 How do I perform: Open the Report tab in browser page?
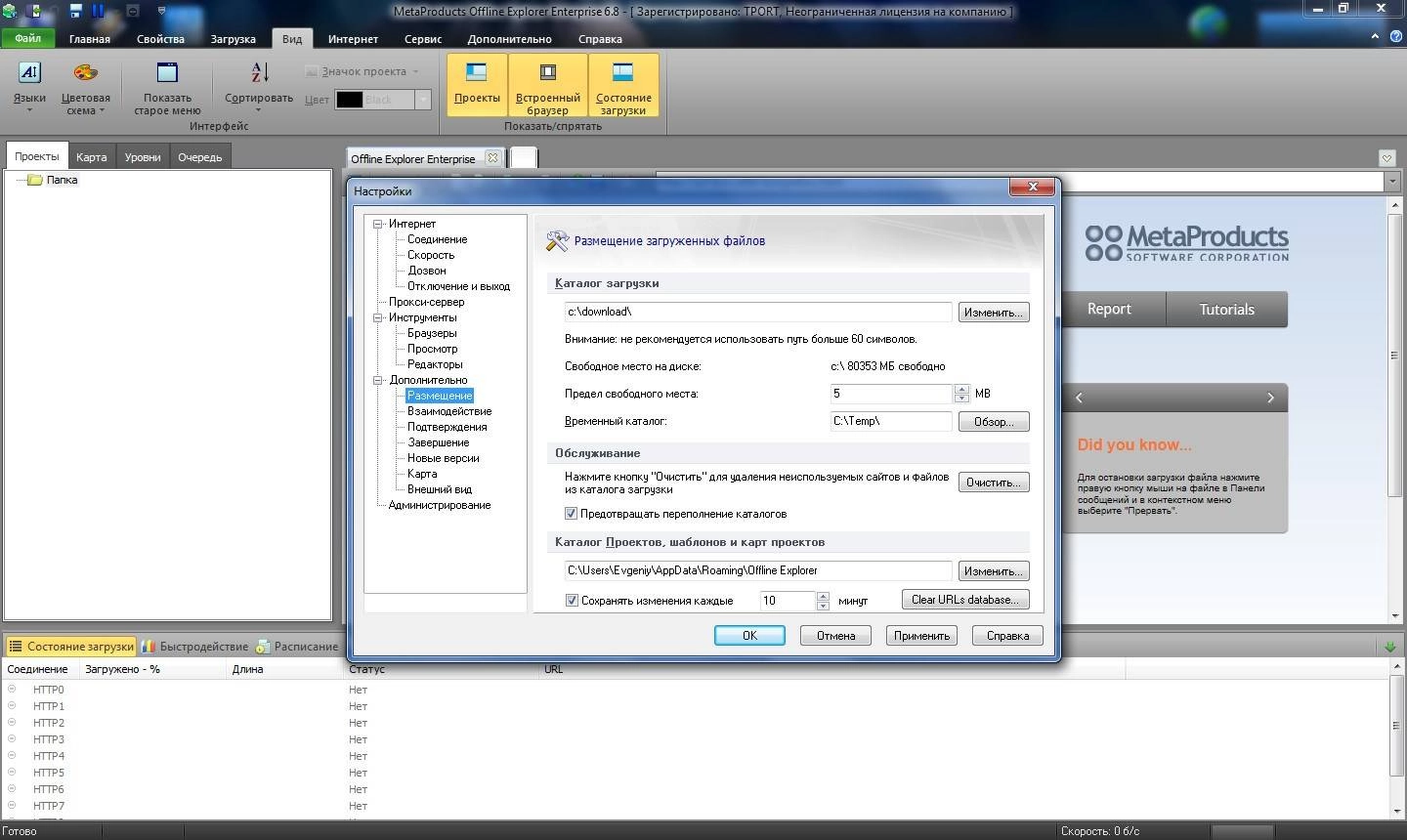(x=1109, y=309)
